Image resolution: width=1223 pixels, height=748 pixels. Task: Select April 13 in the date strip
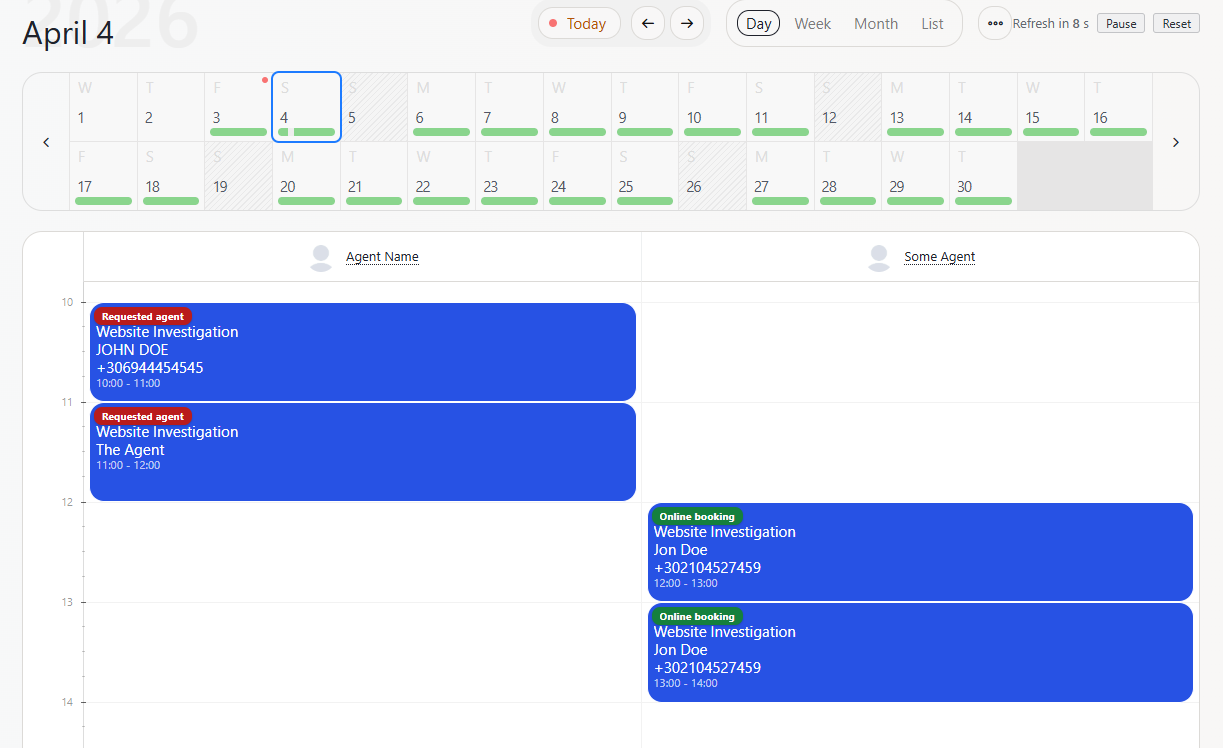pyautogui.click(x=915, y=107)
